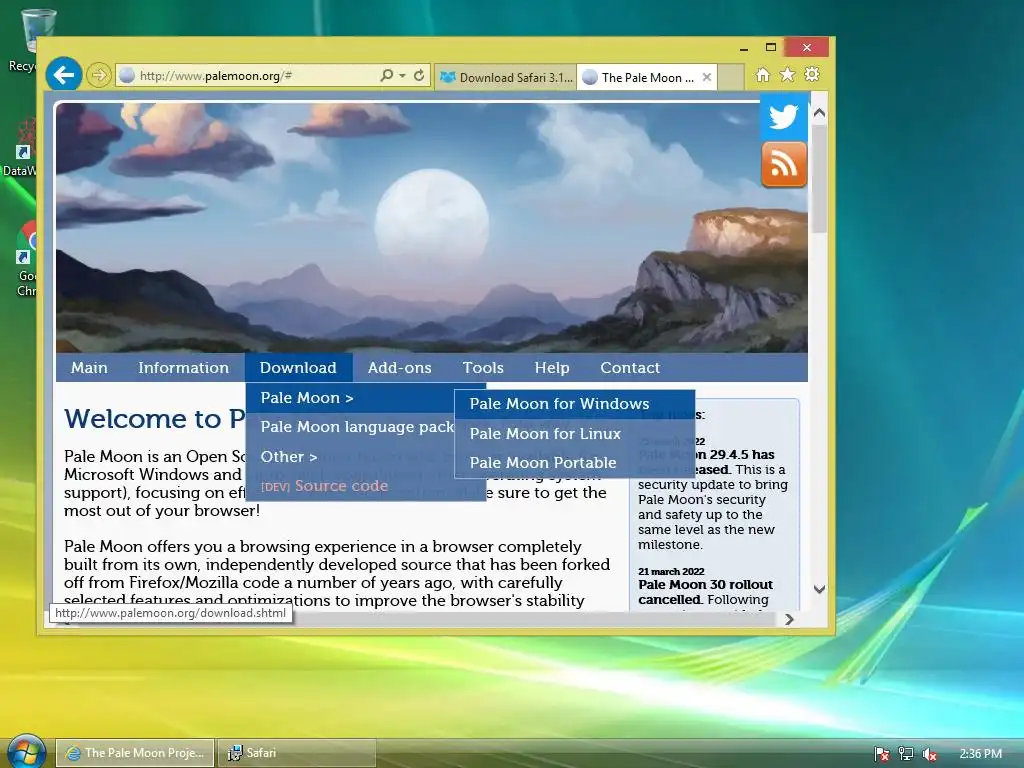The width and height of the screenshot is (1024, 768).
Task: Open the Tools gear icon
Action: point(812,75)
